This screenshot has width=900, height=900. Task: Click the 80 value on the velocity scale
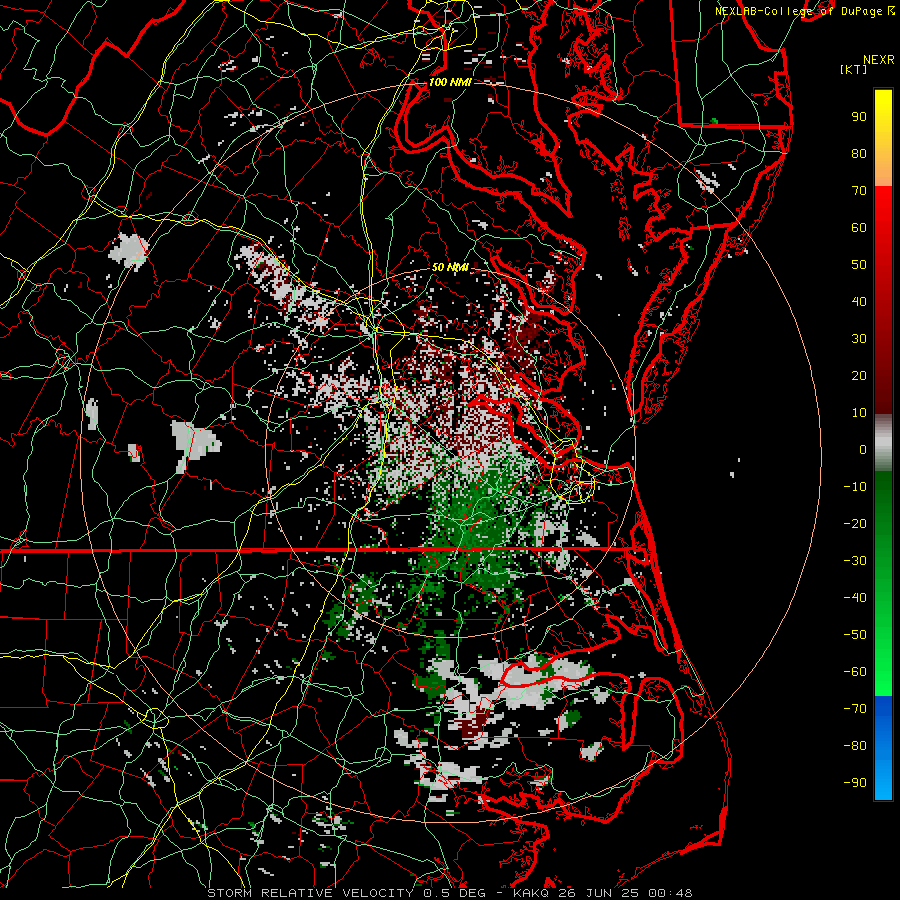(859, 153)
